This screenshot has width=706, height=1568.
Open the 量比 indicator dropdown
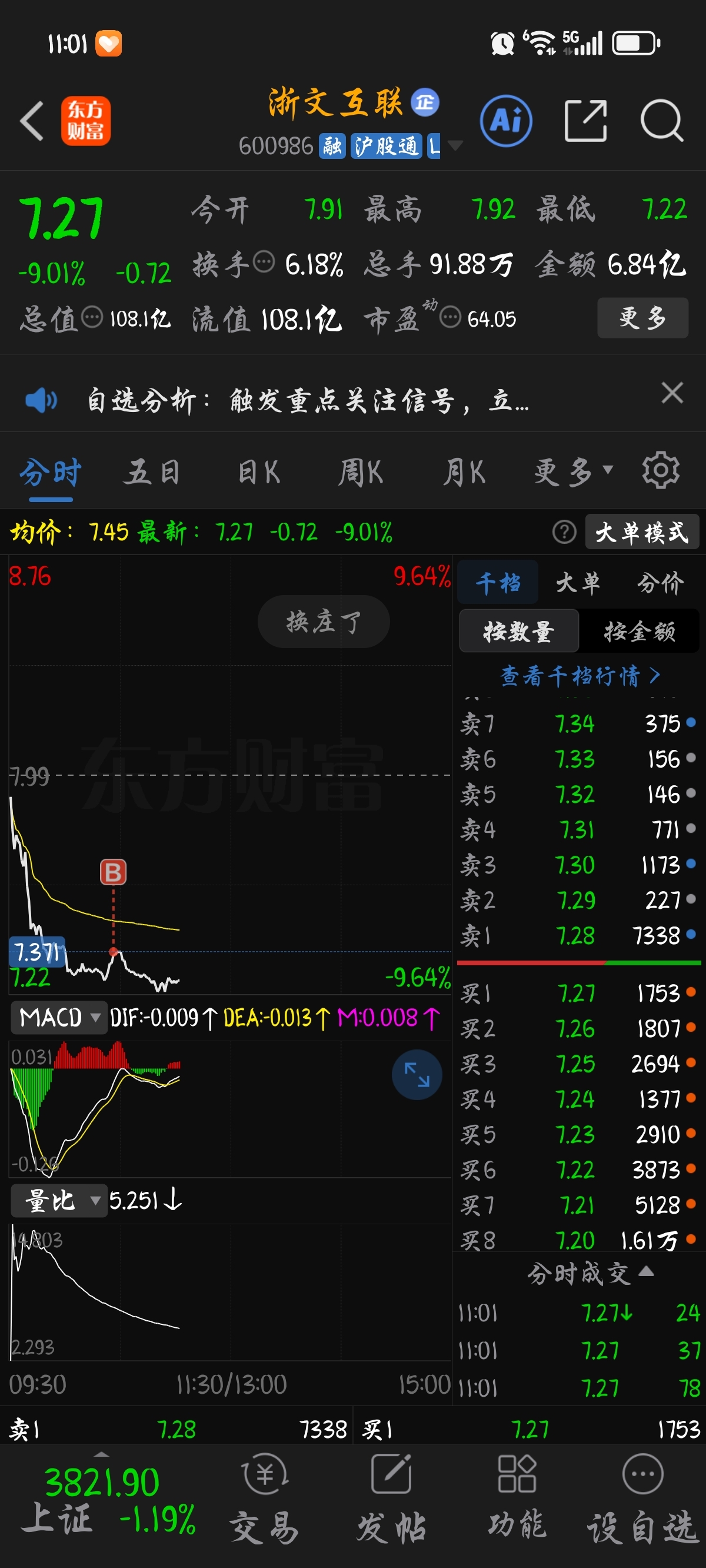pos(59,1201)
